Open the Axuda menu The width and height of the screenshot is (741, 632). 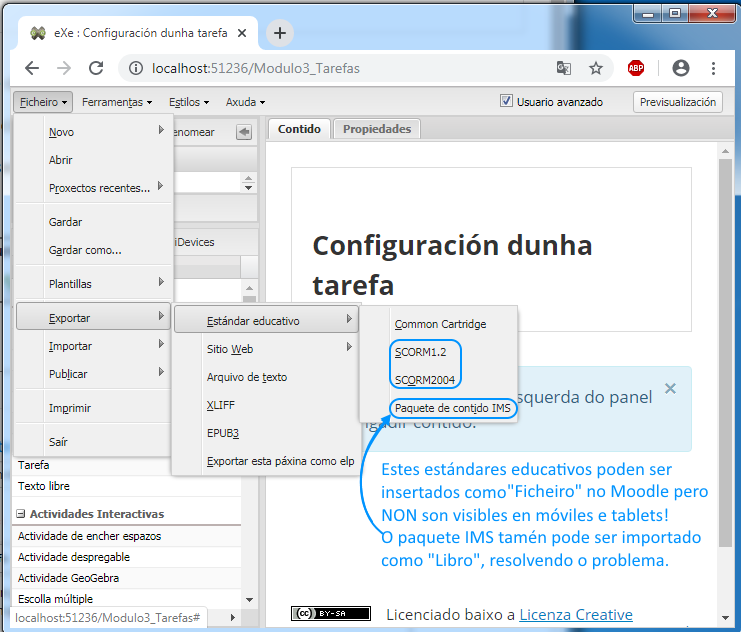[245, 102]
